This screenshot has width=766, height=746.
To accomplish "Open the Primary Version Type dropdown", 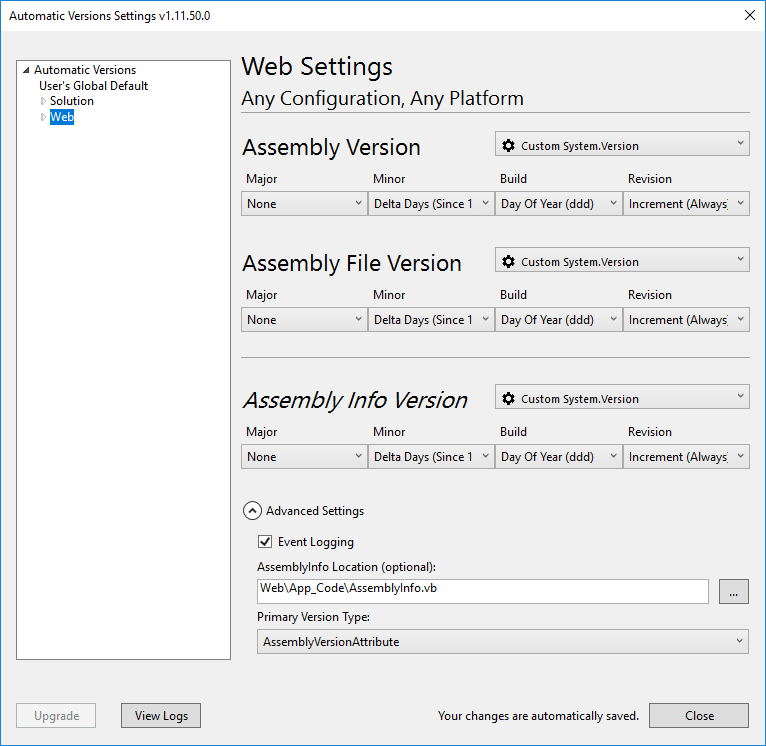I will [502, 642].
